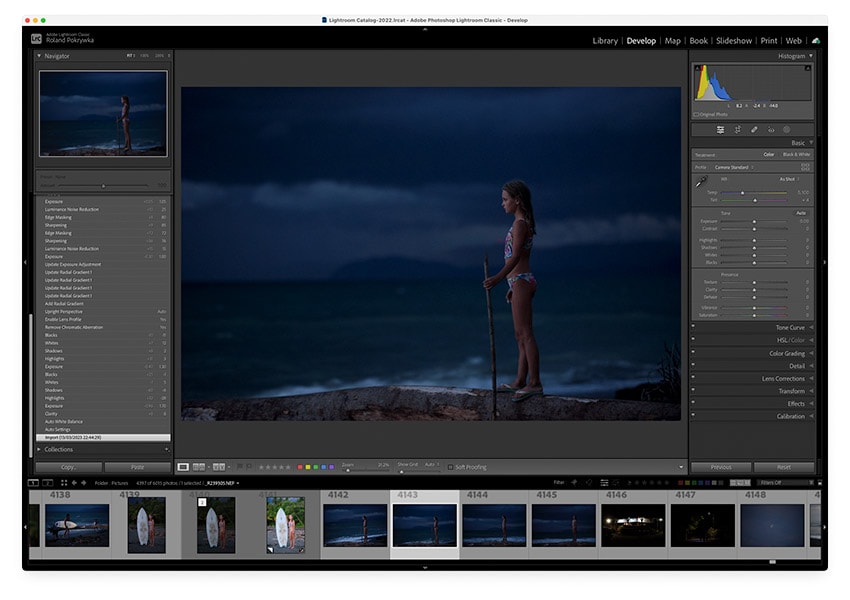Pick the White Balance eyedropper
The image size is (850, 600).
[700, 181]
